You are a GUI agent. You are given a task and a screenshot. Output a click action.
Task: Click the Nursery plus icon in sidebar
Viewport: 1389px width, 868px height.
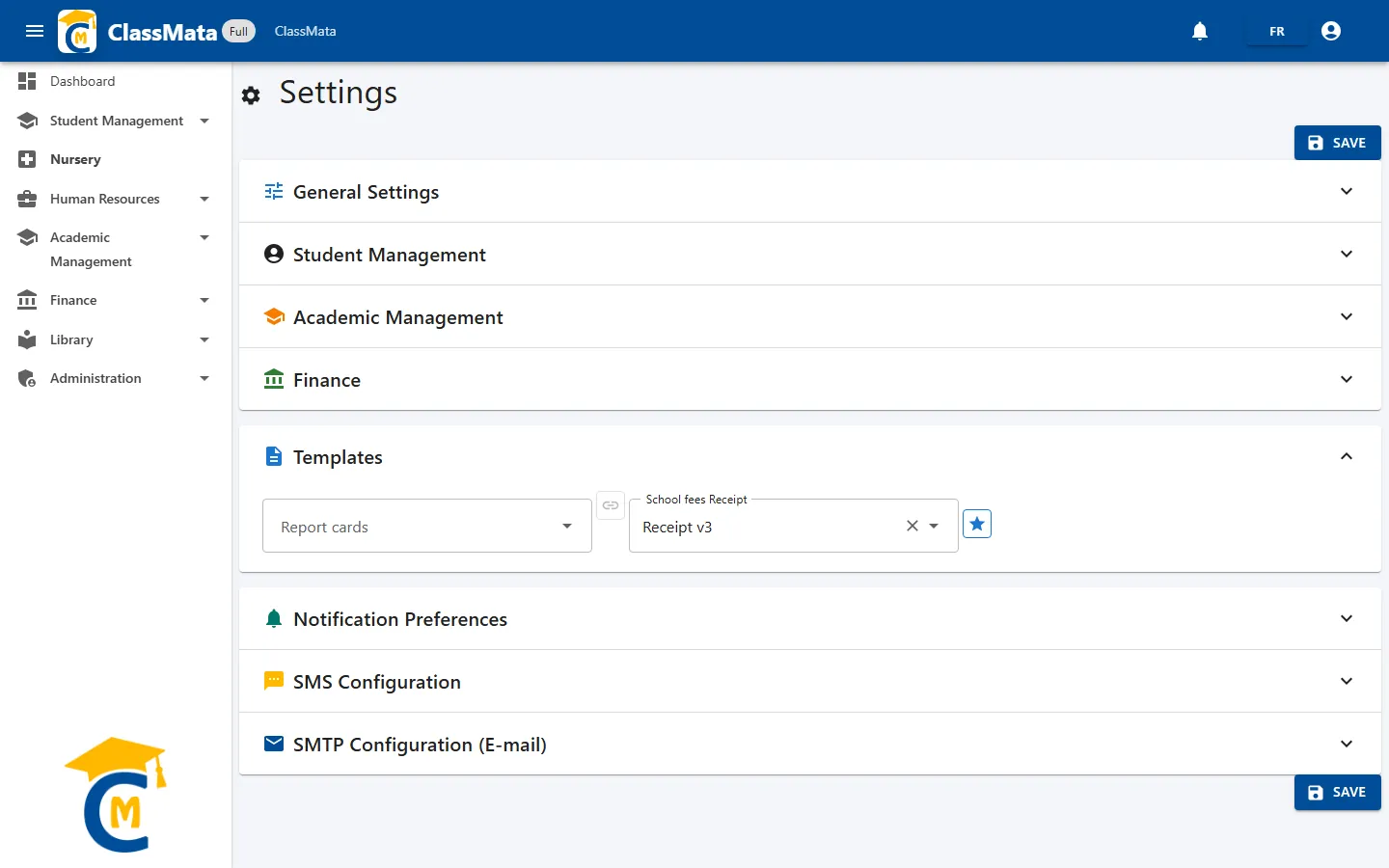[x=27, y=159]
